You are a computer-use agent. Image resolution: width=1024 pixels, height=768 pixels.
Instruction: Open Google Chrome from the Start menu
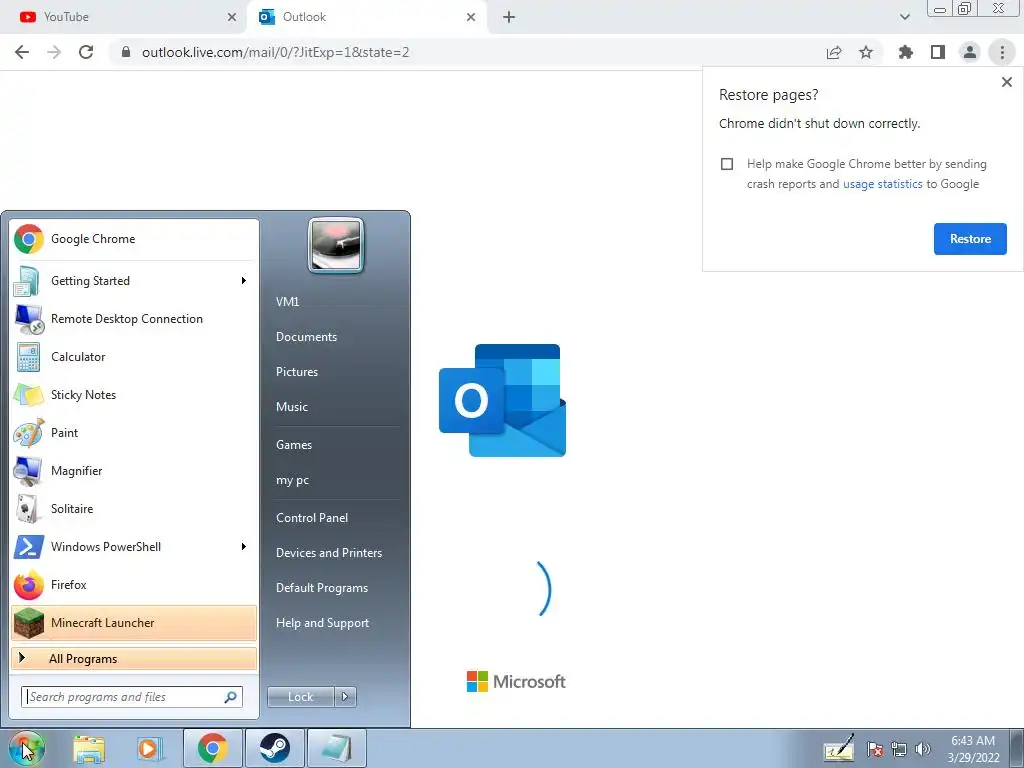tap(134, 239)
